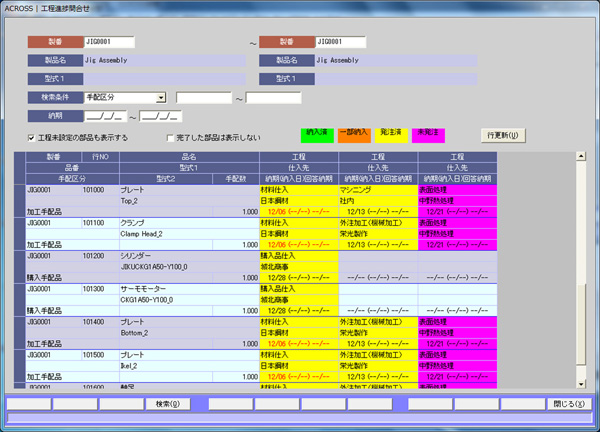Click the table scrollbar up arrow
600x432 pixels.
click(581, 156)
